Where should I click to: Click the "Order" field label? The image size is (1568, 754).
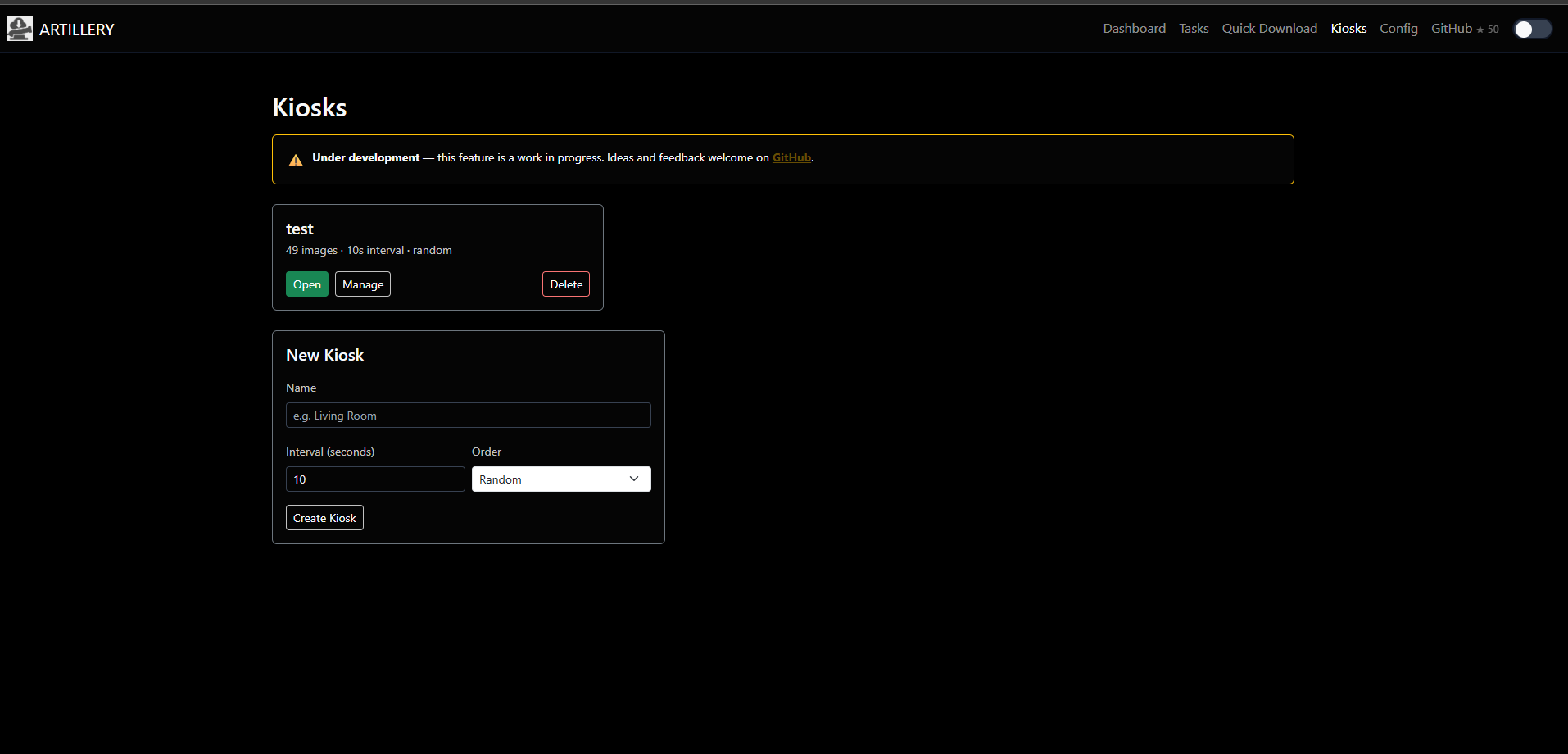487,452
